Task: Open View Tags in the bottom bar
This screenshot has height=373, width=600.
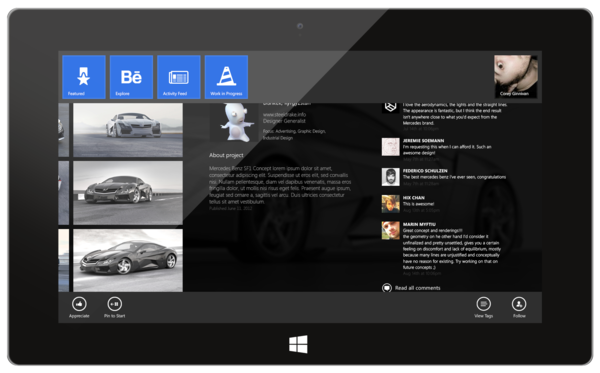Action: (x=484, y=304)
